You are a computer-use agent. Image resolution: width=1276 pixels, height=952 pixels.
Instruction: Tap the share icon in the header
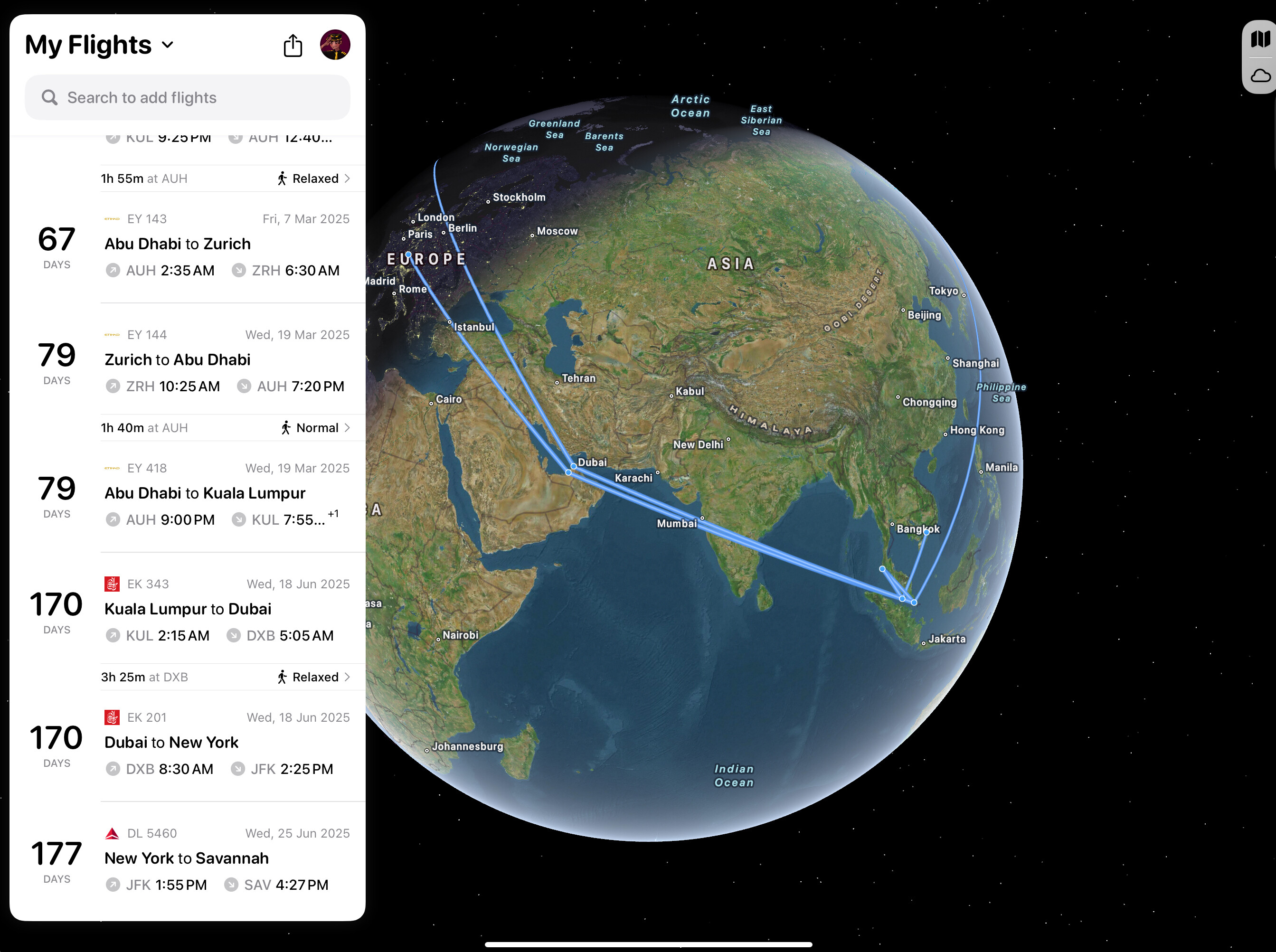tap(293, 46)
